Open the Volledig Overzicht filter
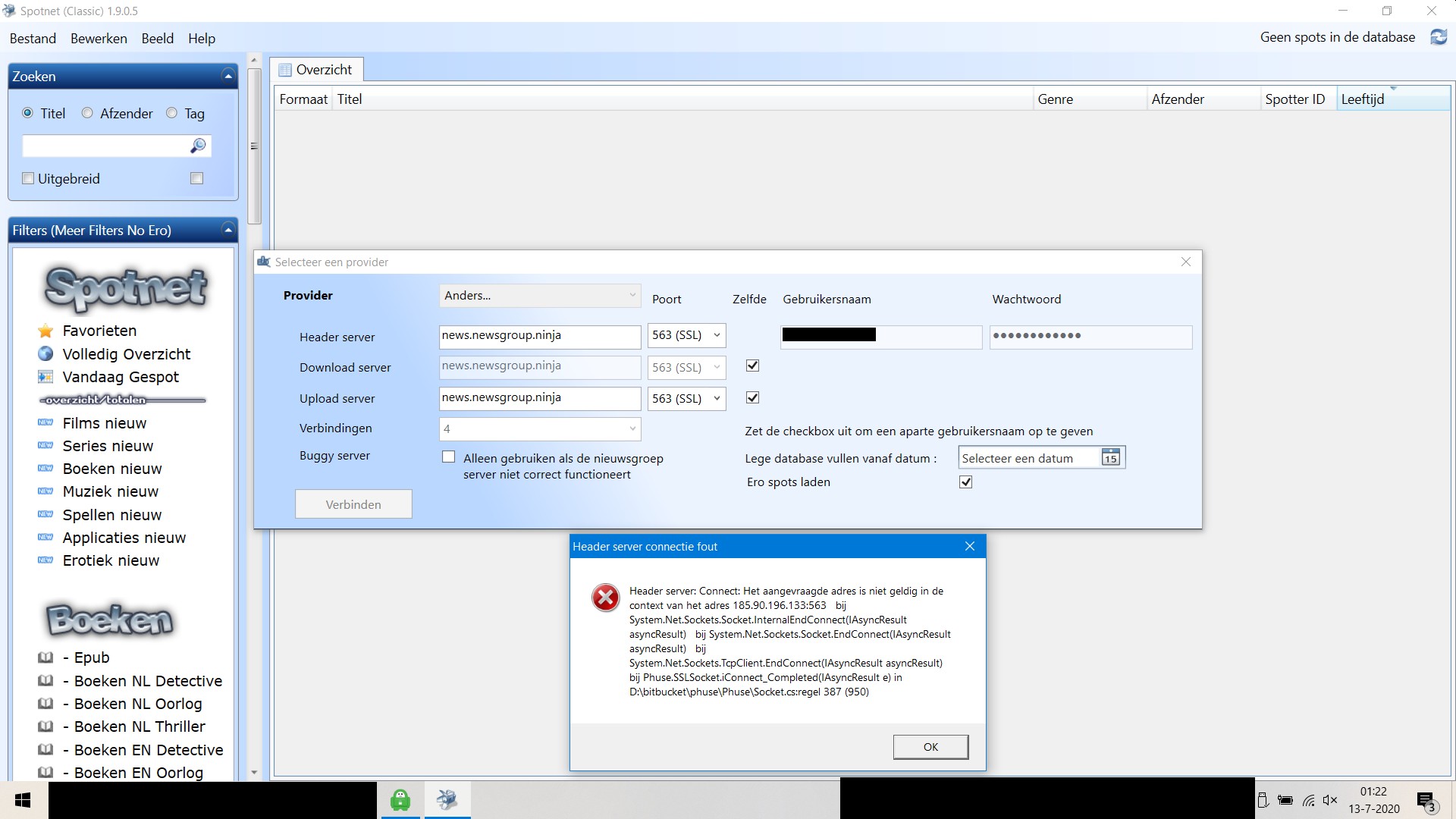1456x819 pixels. coord(127,354)
